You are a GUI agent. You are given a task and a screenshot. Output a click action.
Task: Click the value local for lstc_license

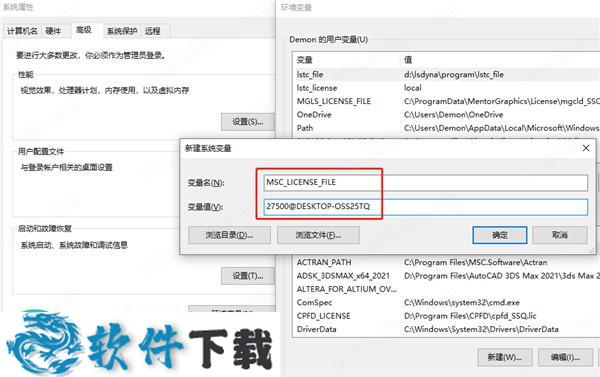[x=413, y=88]
